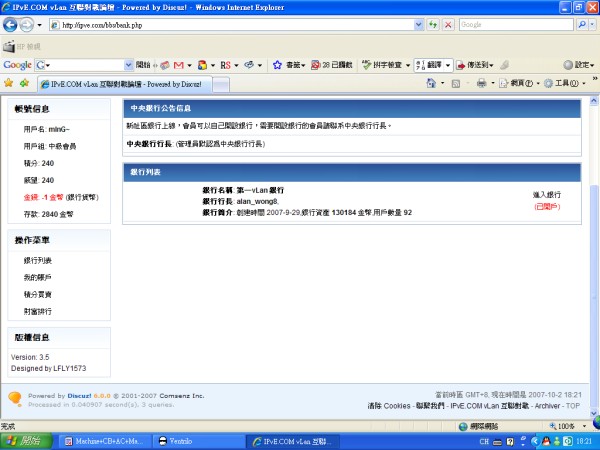This screenshot has height=450, width=600.
Task: Click Comsenz Inc. footer link
Action: [182, 396]
